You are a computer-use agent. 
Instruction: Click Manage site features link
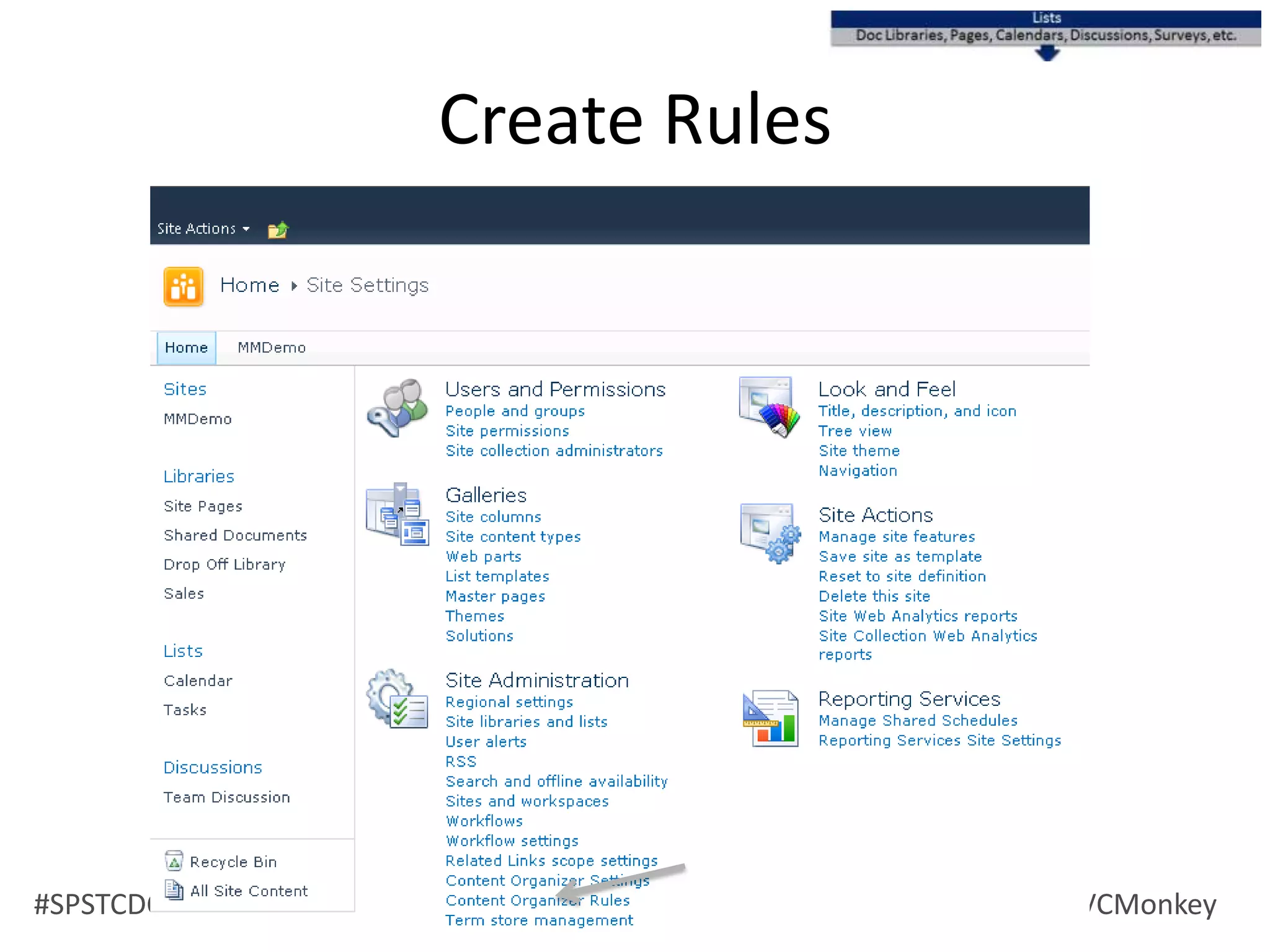pyautogui.click(x=896, y=537)
